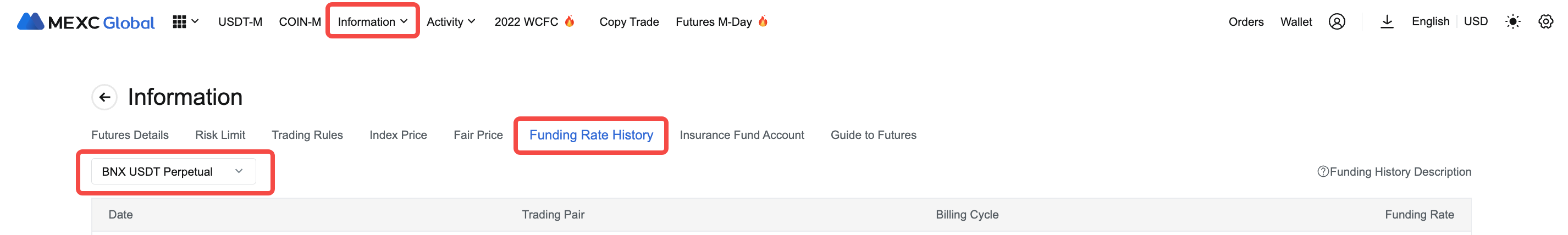The image size is (1568, 235).
Task: Open the BNX USDT Perpetual pair selector
Action: click(x=174, y=172)
